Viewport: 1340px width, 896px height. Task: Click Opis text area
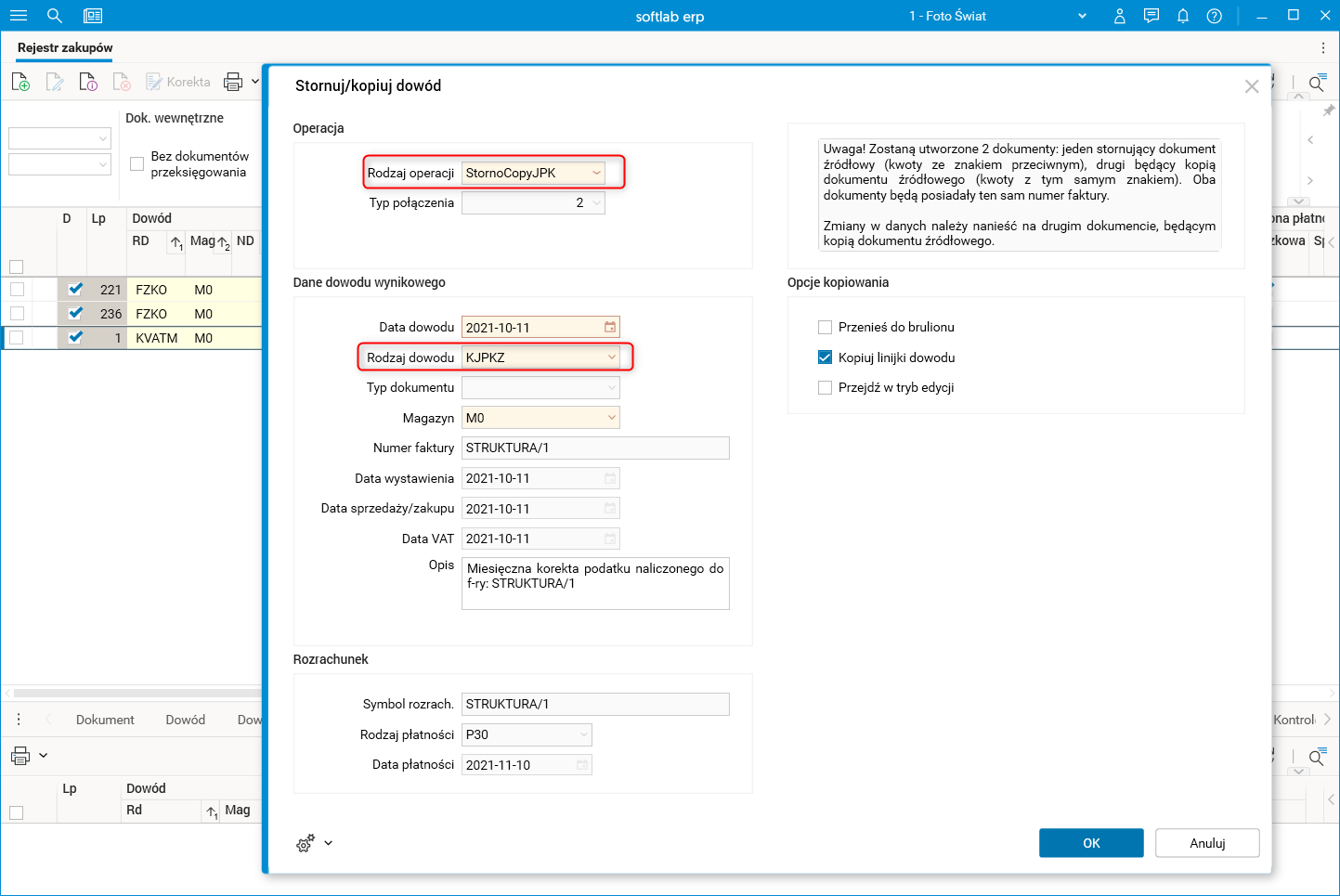[x=595, y=583]
